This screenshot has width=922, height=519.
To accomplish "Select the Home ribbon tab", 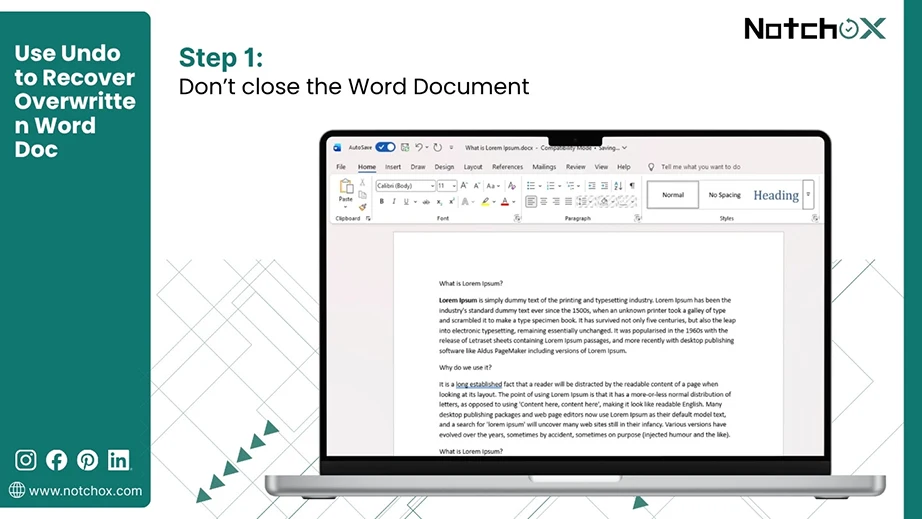I will [x=367, y=167].
